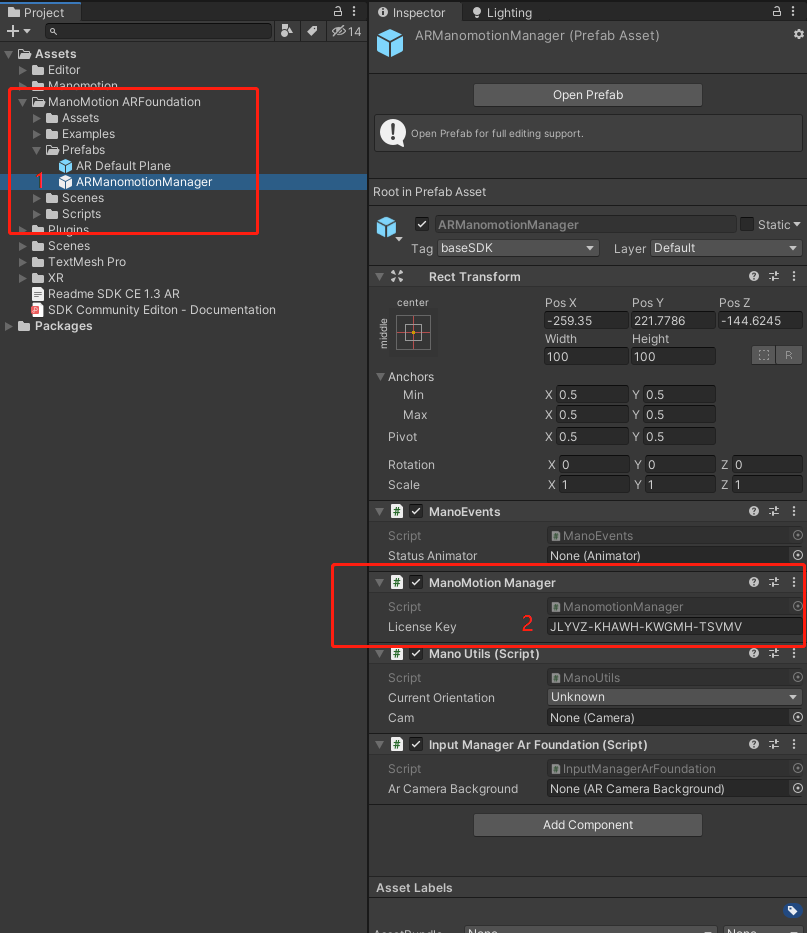Open ManoEvents component kebab menu
The height and width of the screenshot is (933, 807).
(x=794, y=511)
